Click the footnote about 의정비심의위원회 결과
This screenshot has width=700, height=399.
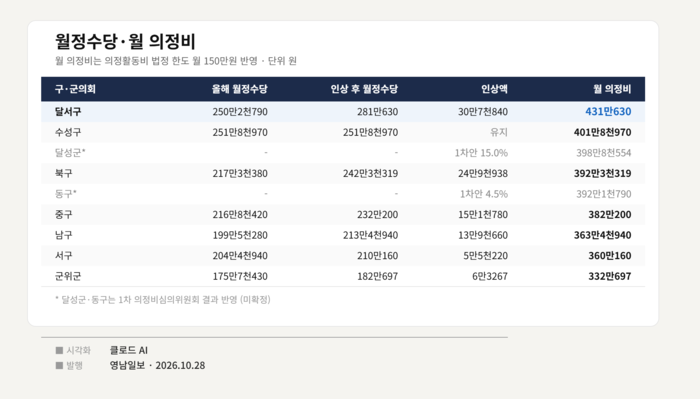point(162,299)
